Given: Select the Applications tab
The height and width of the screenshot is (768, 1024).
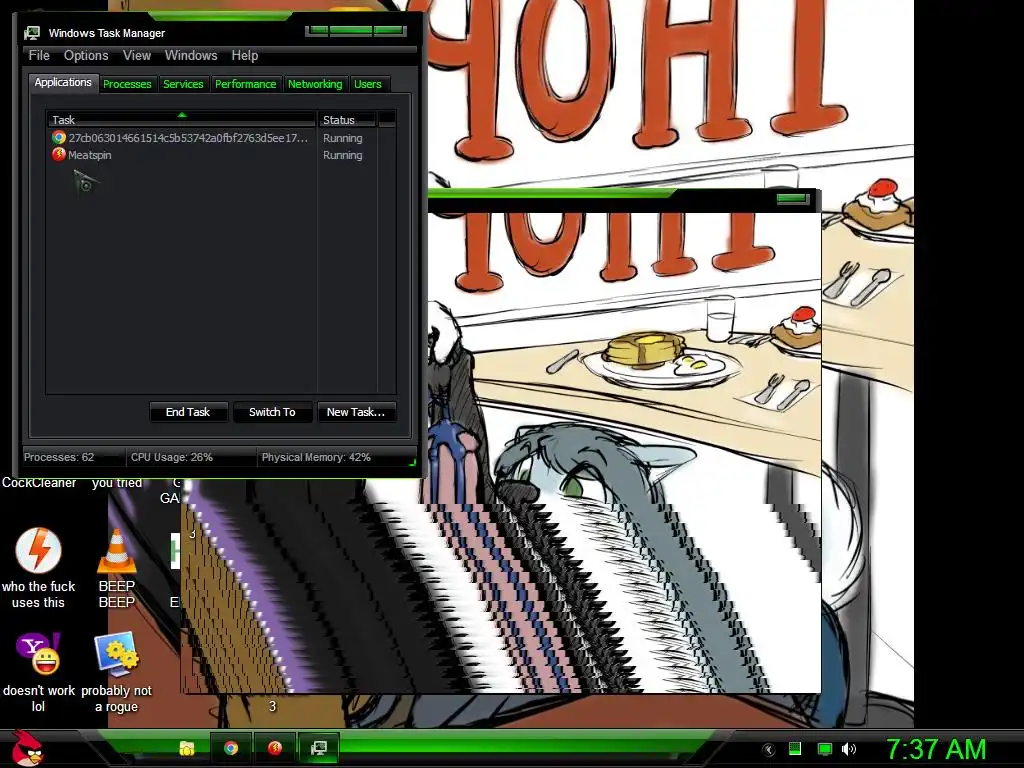Looking at the screenshot, I should pyautogui.click(x=63, y=82).
